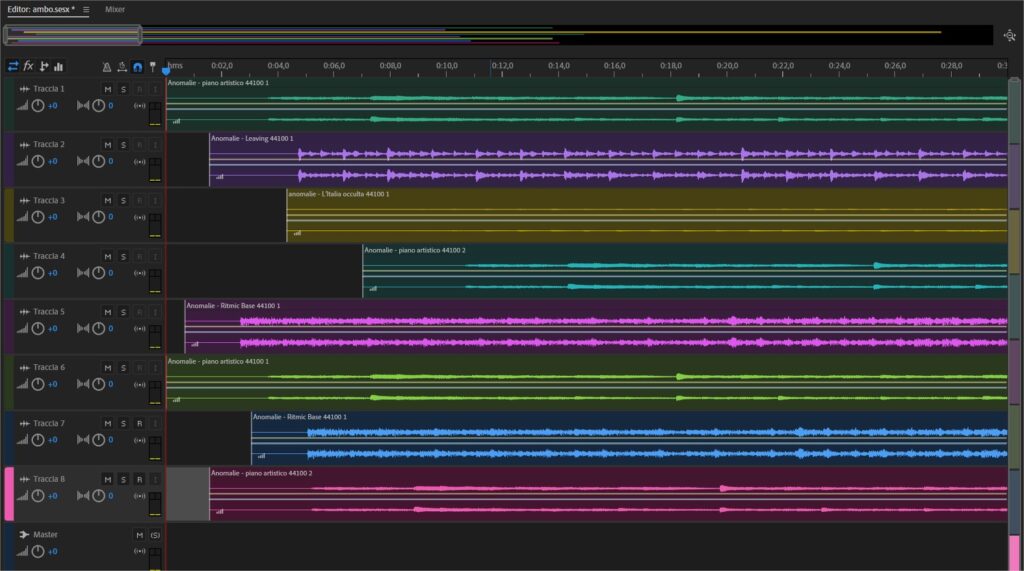Select Traccia 5 track name
1024x571 pixels.
(x=49, y=312)
